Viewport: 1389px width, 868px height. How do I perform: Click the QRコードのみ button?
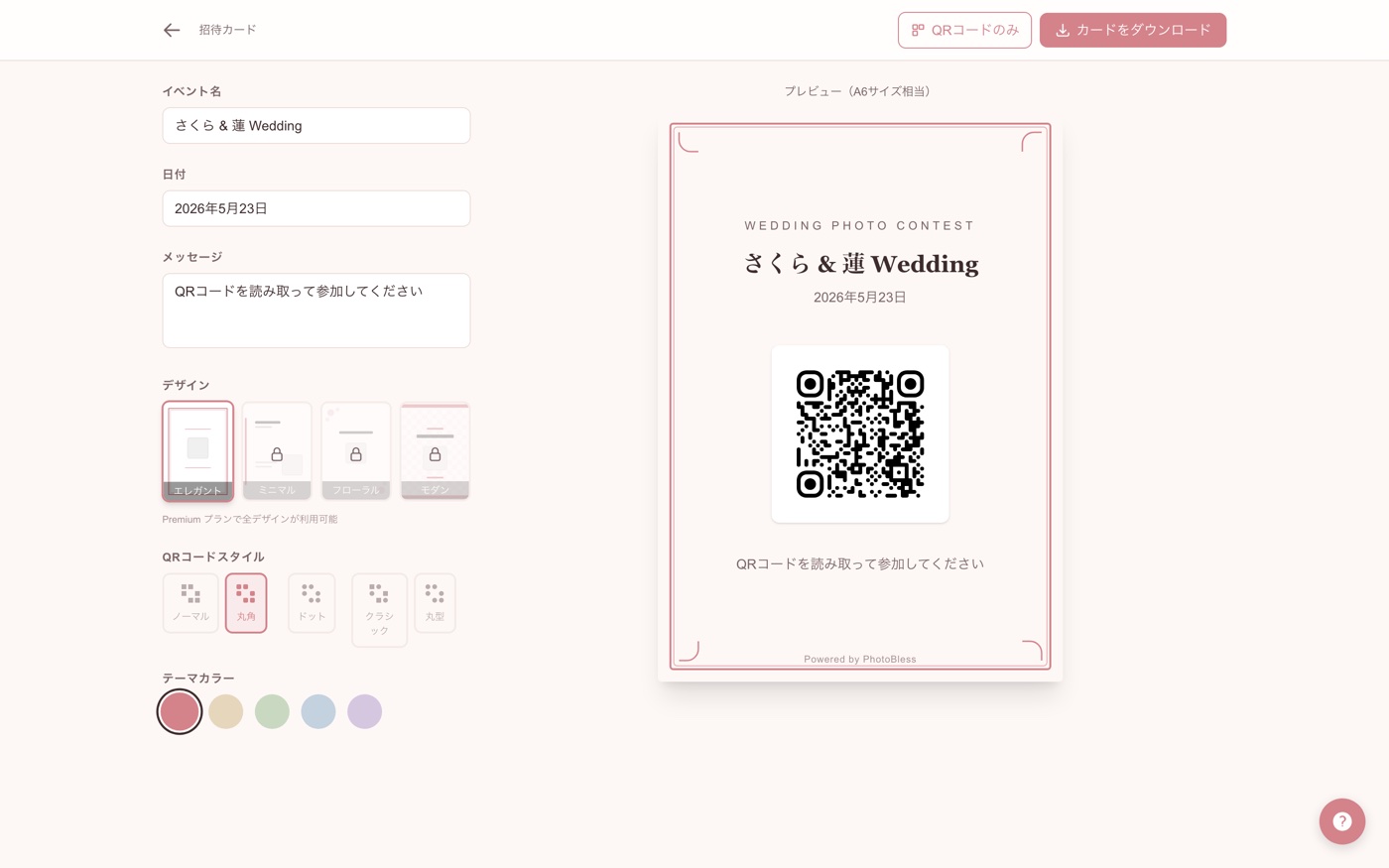pyautogui.click(x=964, y=30)
